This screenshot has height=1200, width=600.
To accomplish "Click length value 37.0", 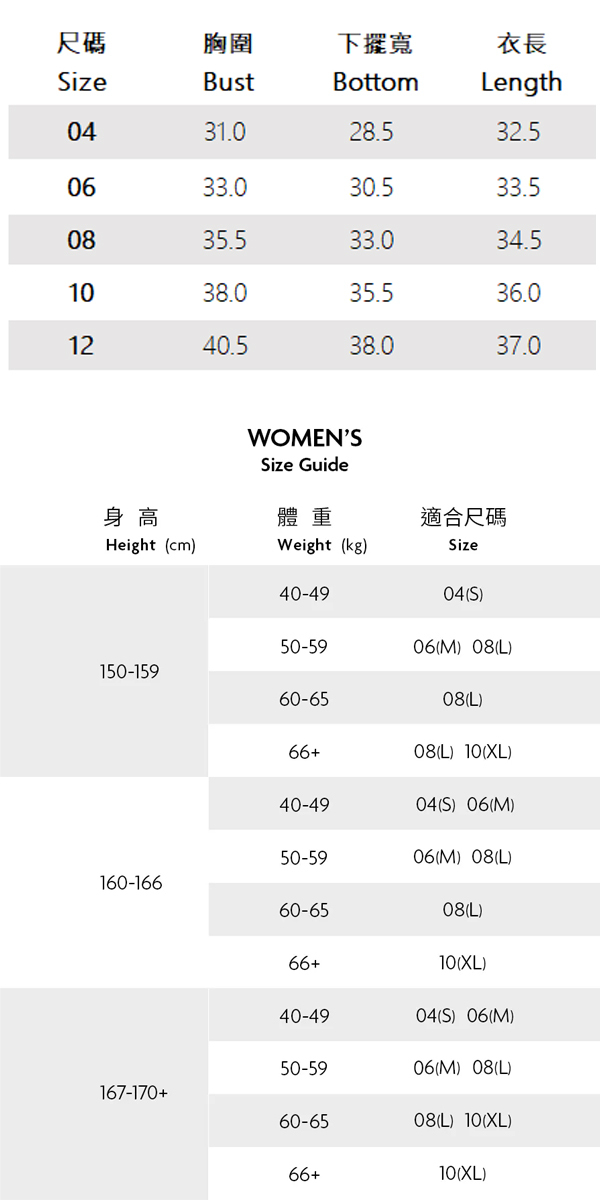I will [x=518, y=346].
